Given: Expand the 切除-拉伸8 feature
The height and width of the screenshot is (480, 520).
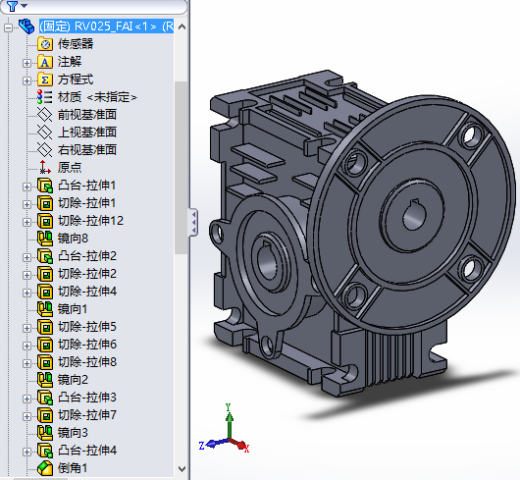Looking at the screenshot, I should click(27, 364).
